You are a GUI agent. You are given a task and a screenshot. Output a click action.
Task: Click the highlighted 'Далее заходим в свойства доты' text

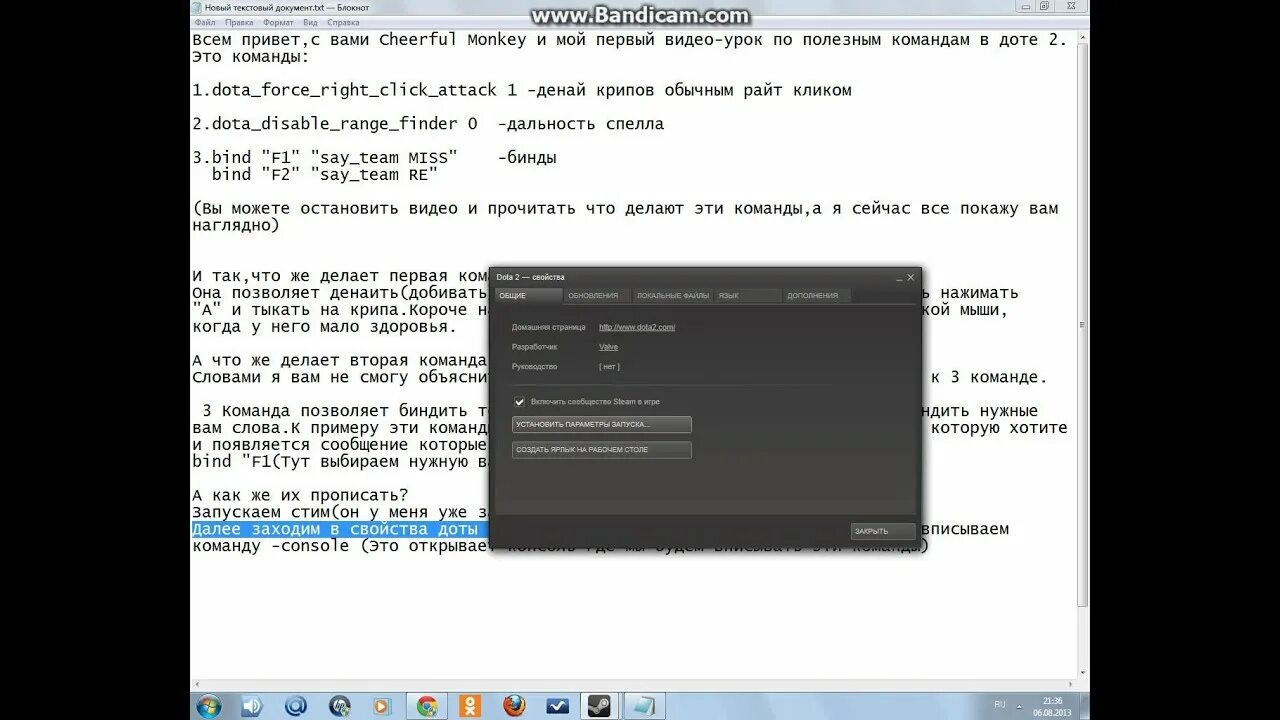click(339, 529)
